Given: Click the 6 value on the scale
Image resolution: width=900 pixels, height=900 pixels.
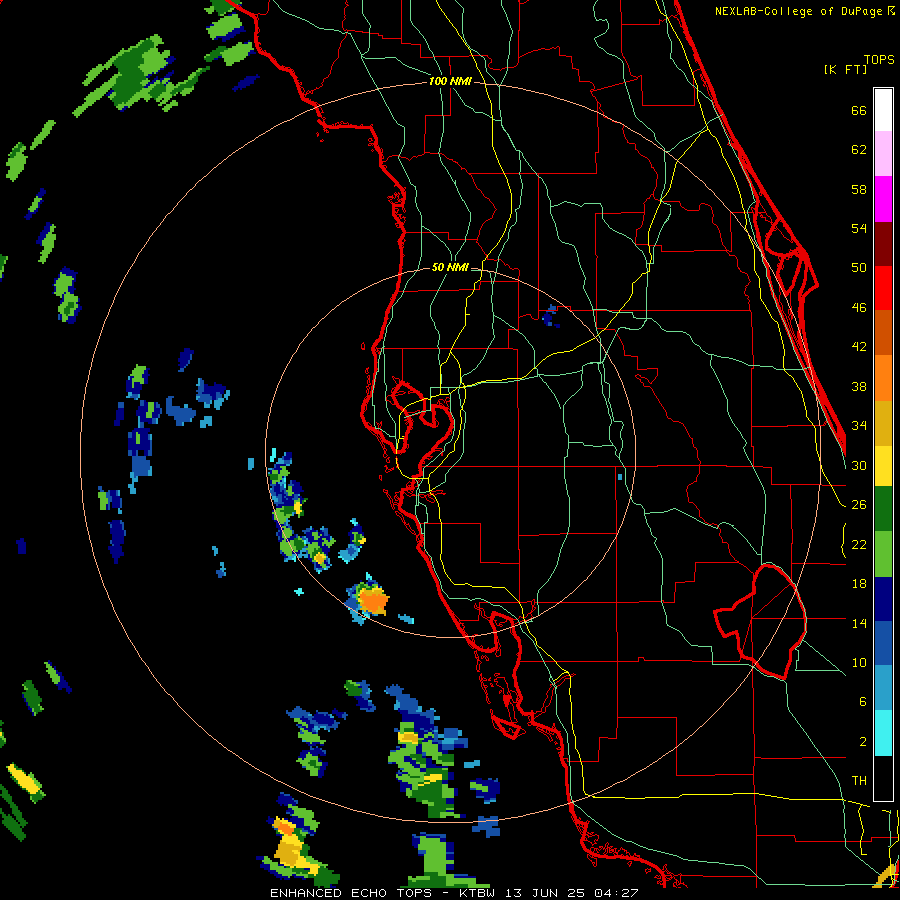Looking at the screenshot, I should pos(863,702).
